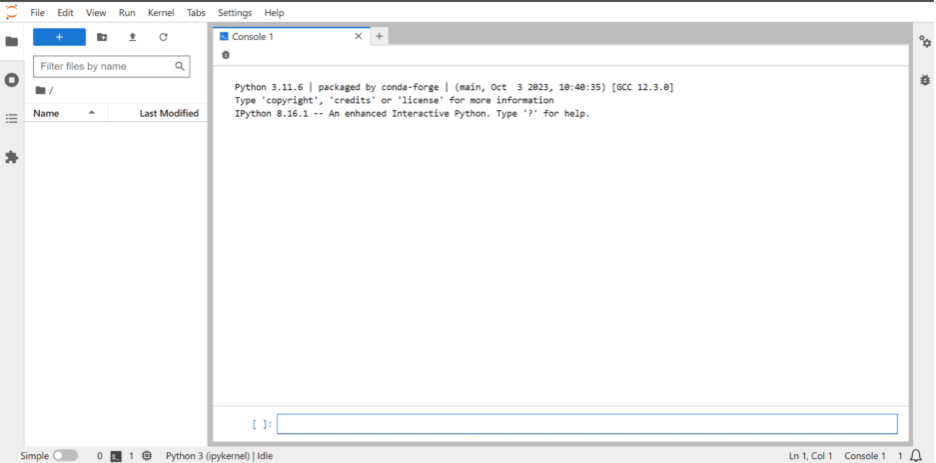Image resolution: width=936 pixels, height=463 pixels.
Task: Open the Tabs menu
Action: click(x=196, y=13)
